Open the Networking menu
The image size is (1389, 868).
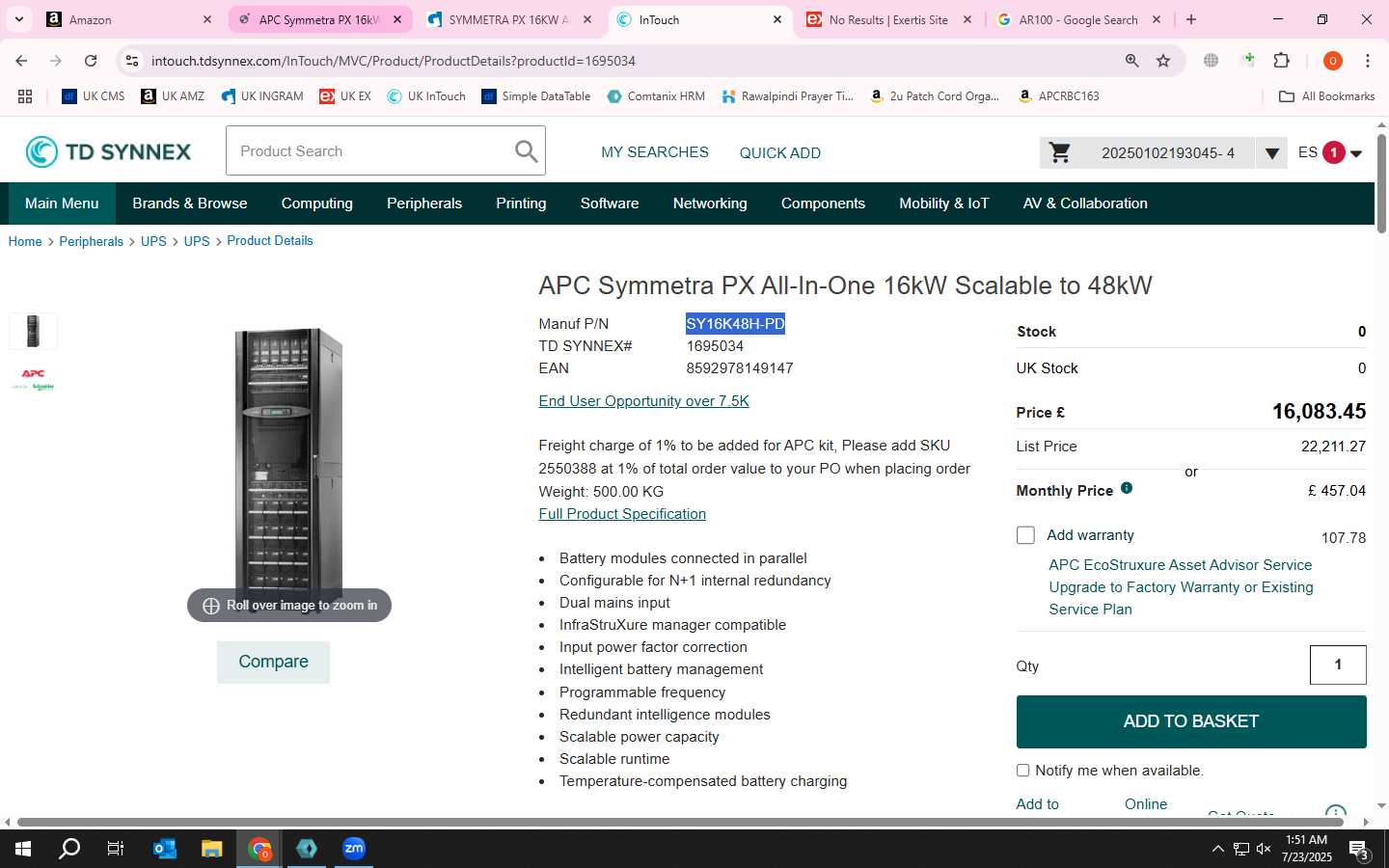click(710, 203)
